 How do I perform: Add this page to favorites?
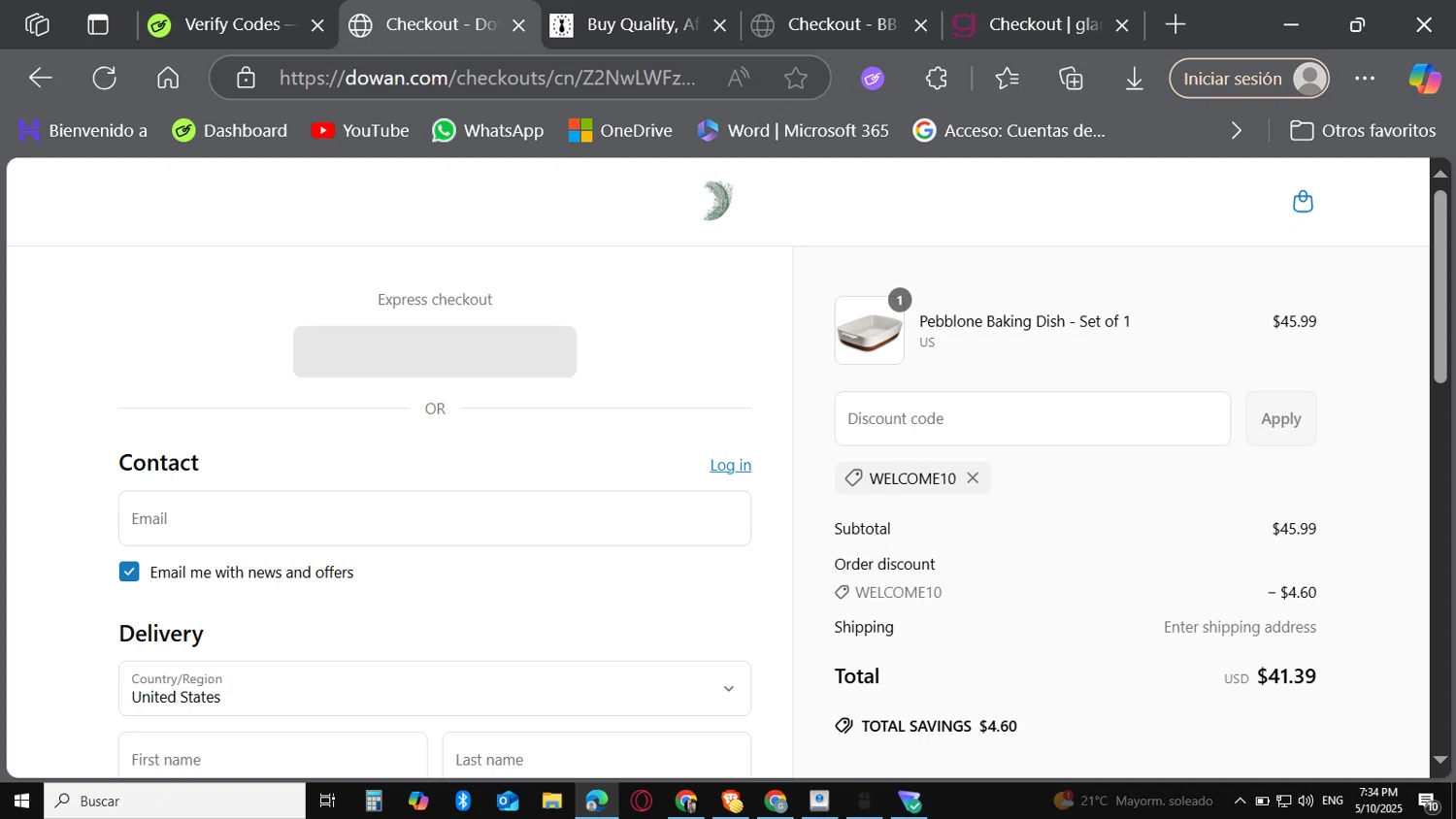pyautogui.click(x=796, y=78)
